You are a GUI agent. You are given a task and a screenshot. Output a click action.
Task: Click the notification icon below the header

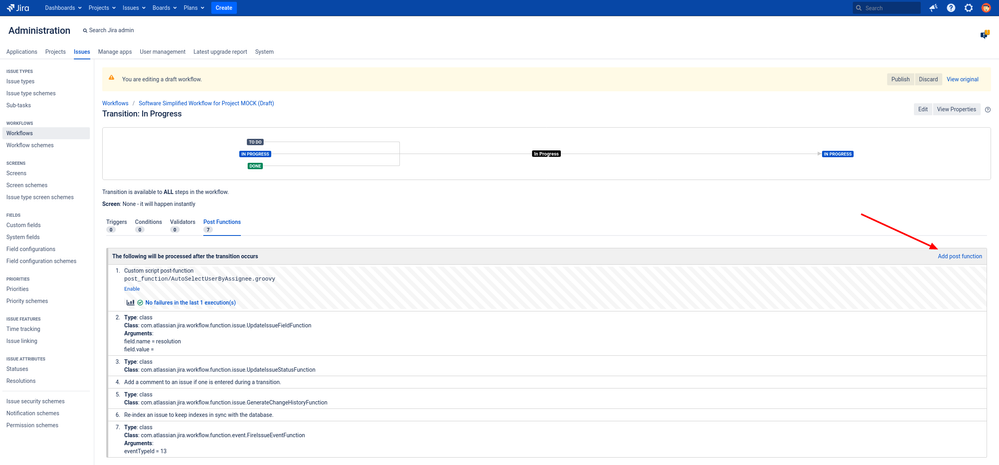[984, 34]
